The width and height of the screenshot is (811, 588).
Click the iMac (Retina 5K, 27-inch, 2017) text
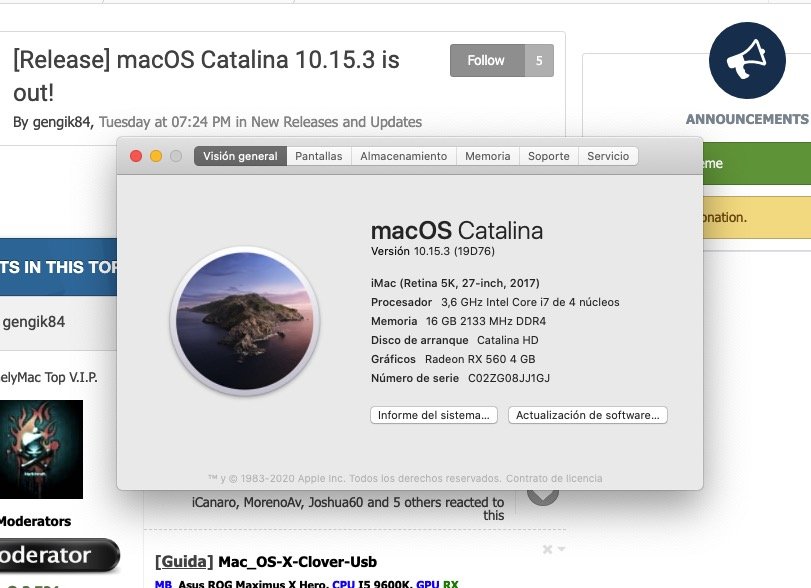click(x=455, y=283)
